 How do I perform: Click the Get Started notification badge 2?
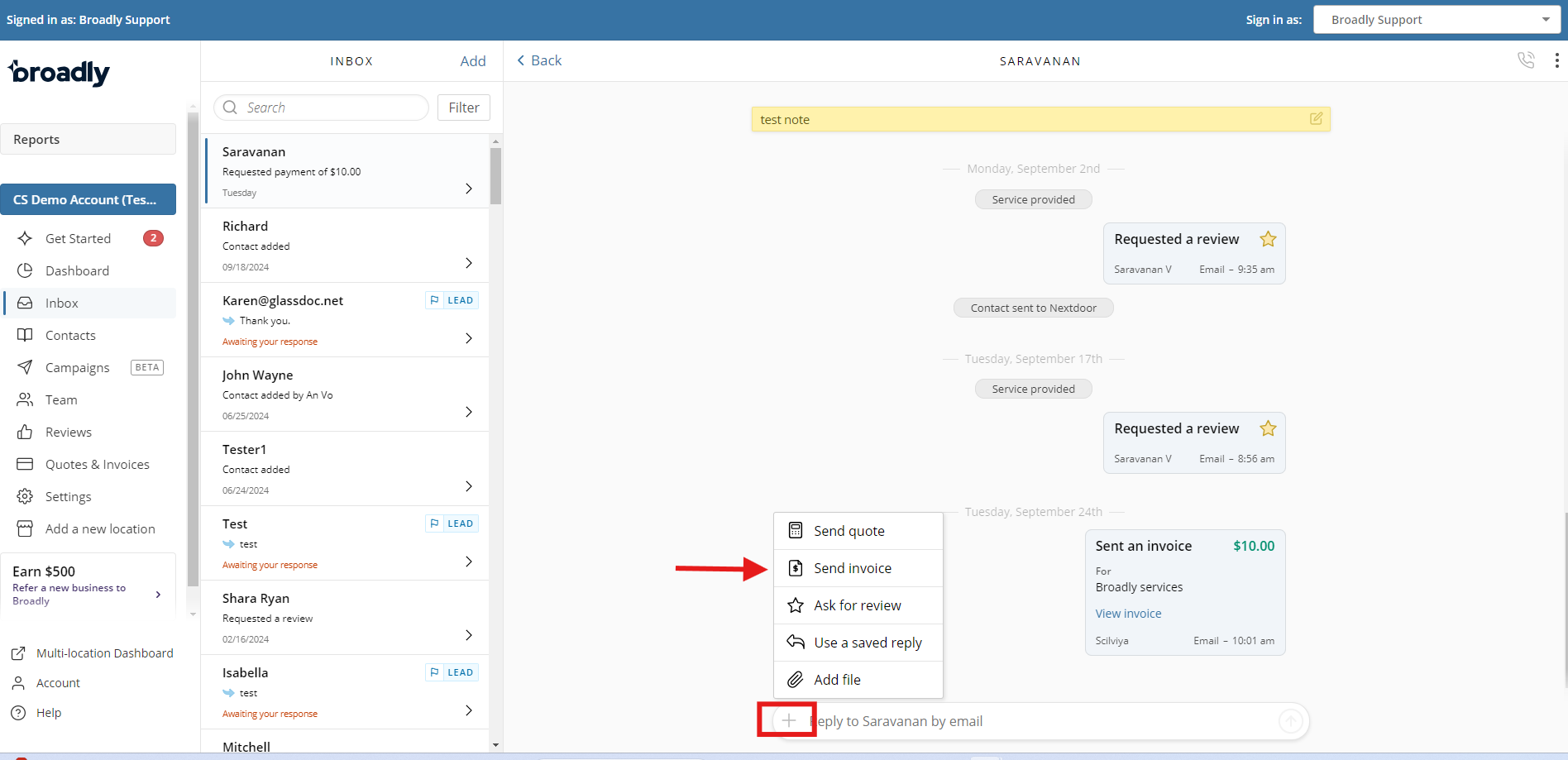tap(153, 238)
